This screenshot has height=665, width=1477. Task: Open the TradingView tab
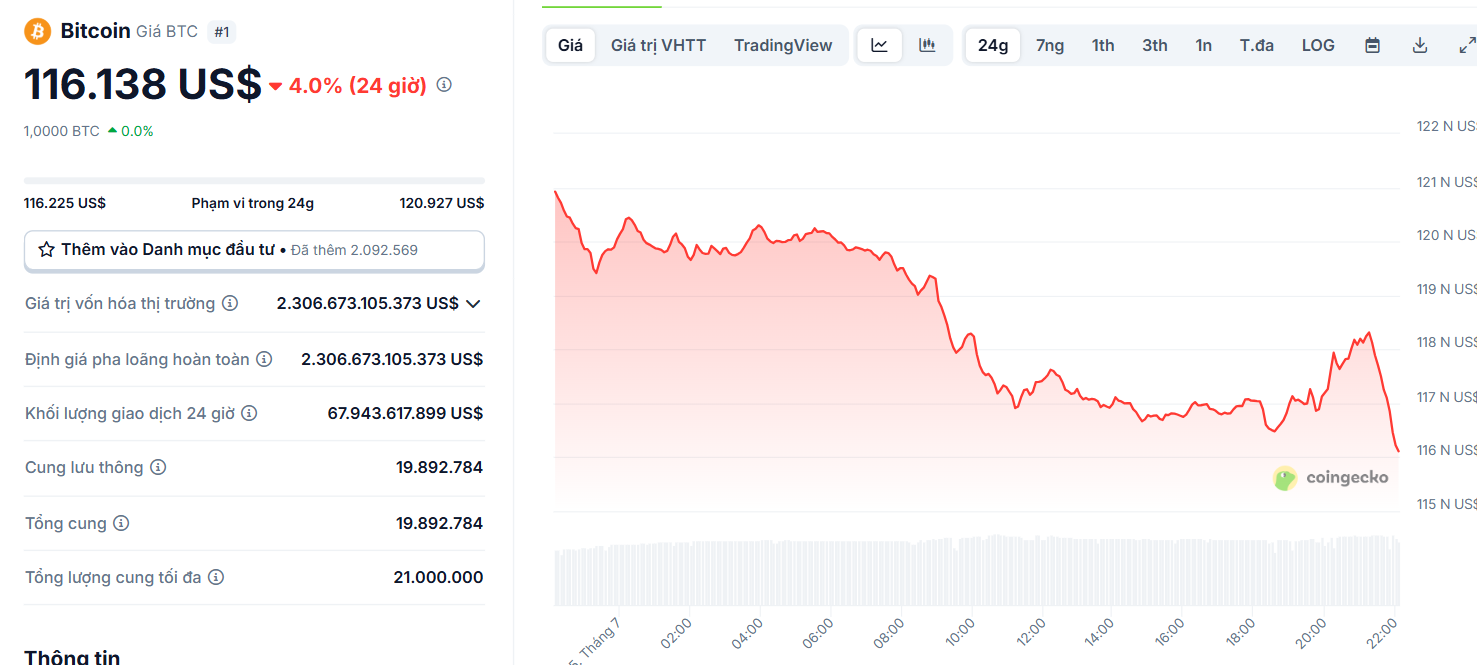coord(783,45)
